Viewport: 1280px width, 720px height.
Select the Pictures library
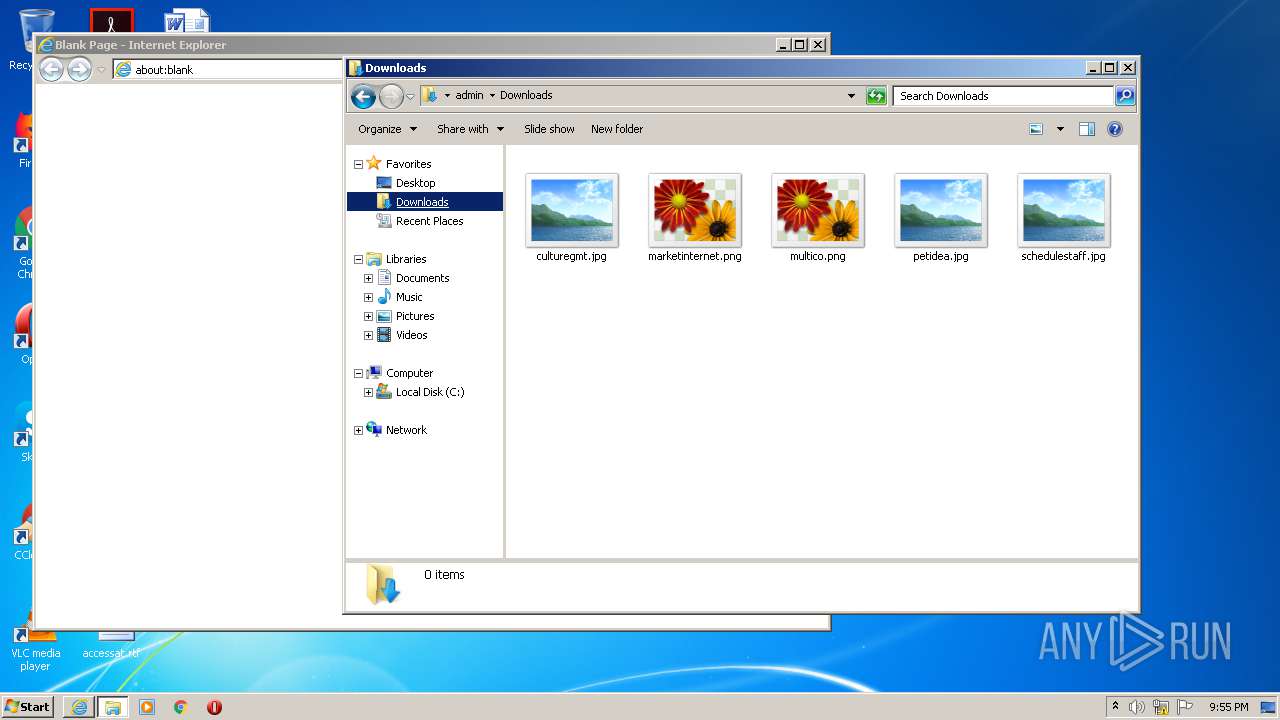coord(415,316)
